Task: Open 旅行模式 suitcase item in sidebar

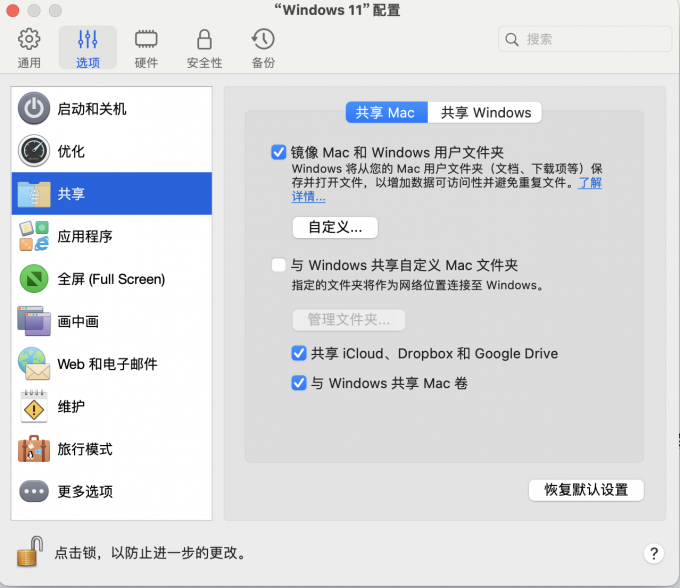Action: pos(34,449)
